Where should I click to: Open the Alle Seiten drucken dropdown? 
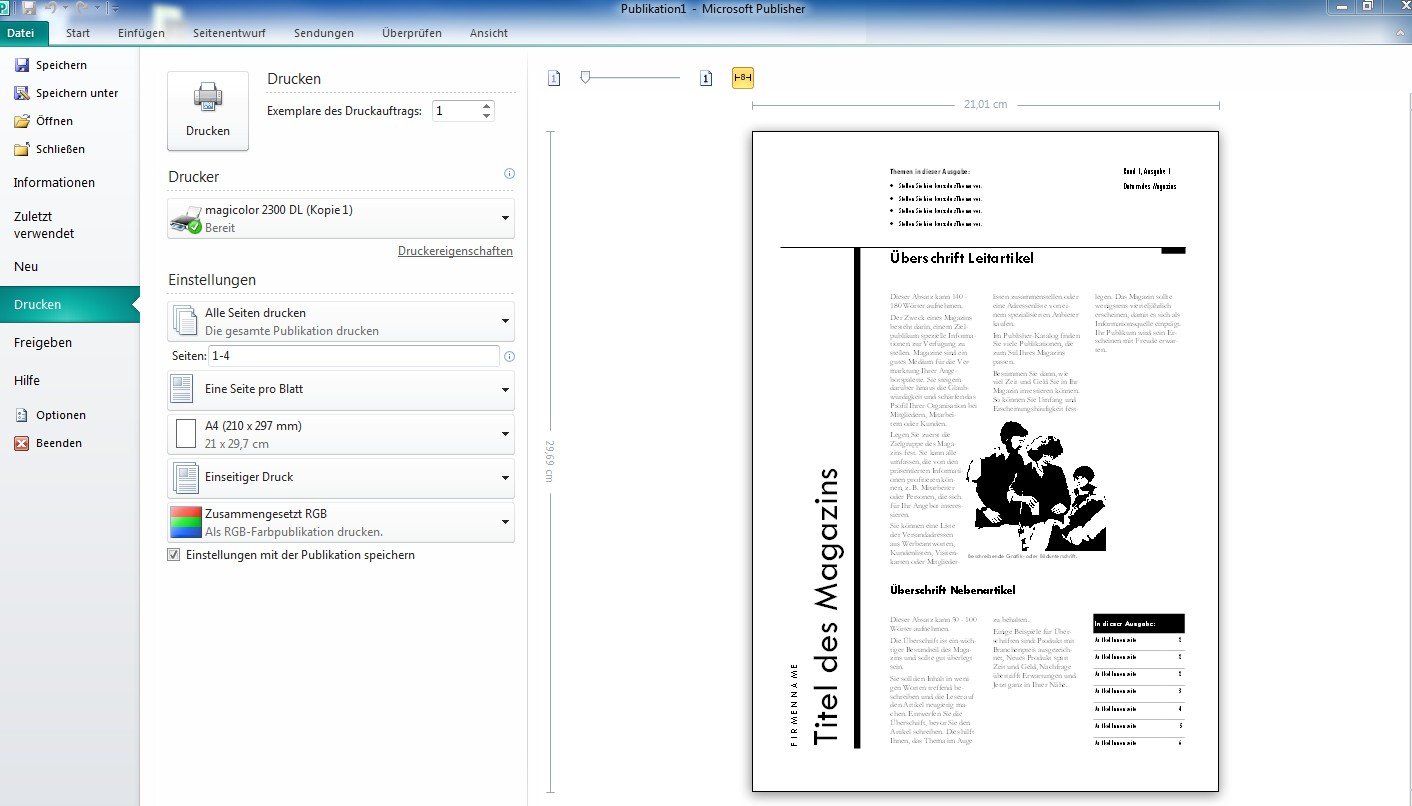pos(341,321)
